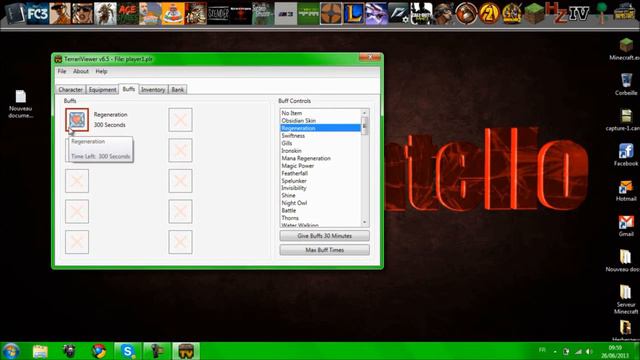Click the Windows Start button

point(11,351)
